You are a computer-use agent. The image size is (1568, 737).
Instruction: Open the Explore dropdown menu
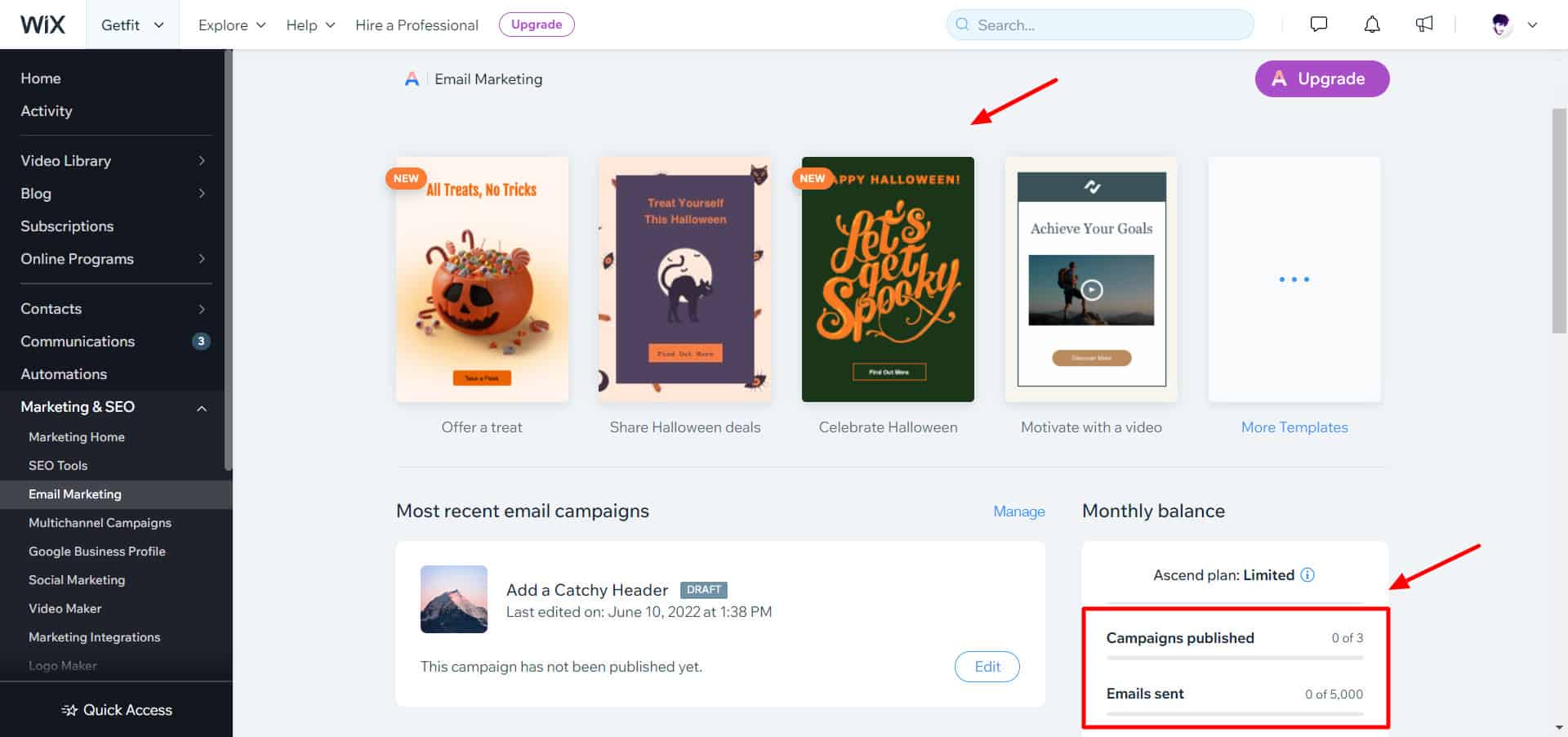[232, 25]
